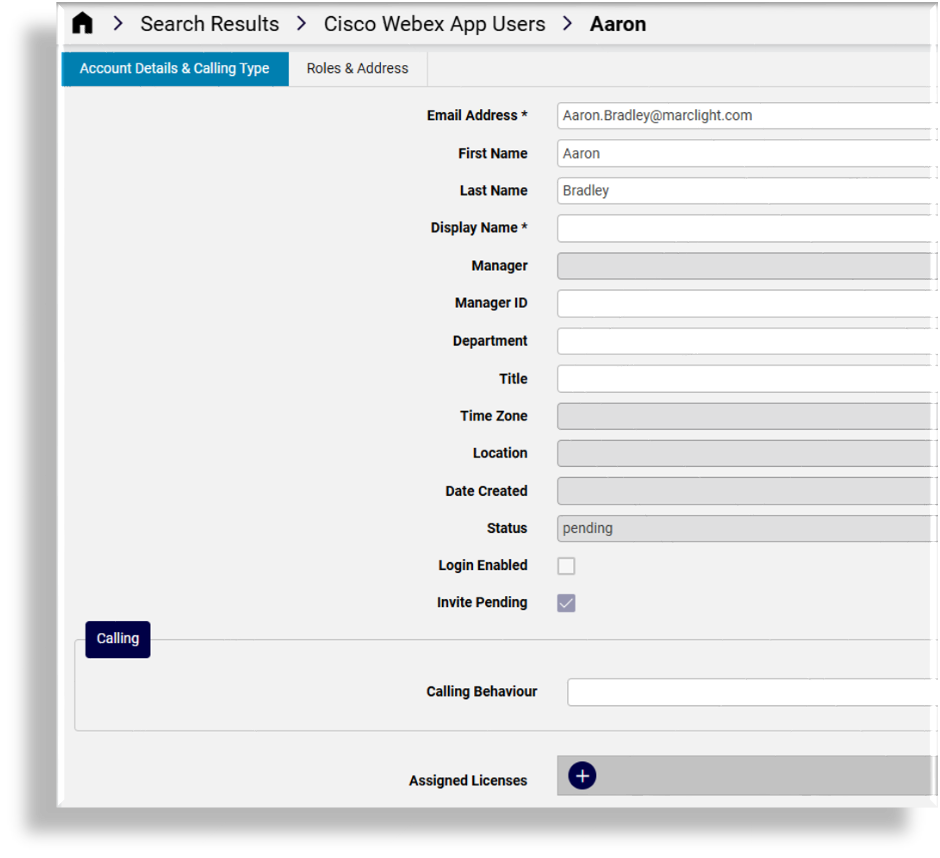
Task: Navigate to Cisco Webex App Users breadcrumb
Action: click(x=434, y=23)
